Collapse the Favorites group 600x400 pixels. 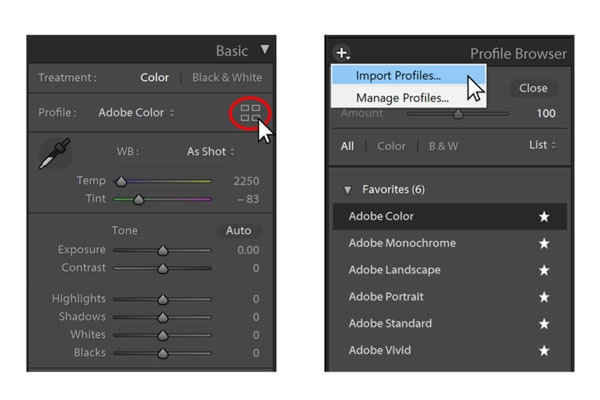(348, 189)
